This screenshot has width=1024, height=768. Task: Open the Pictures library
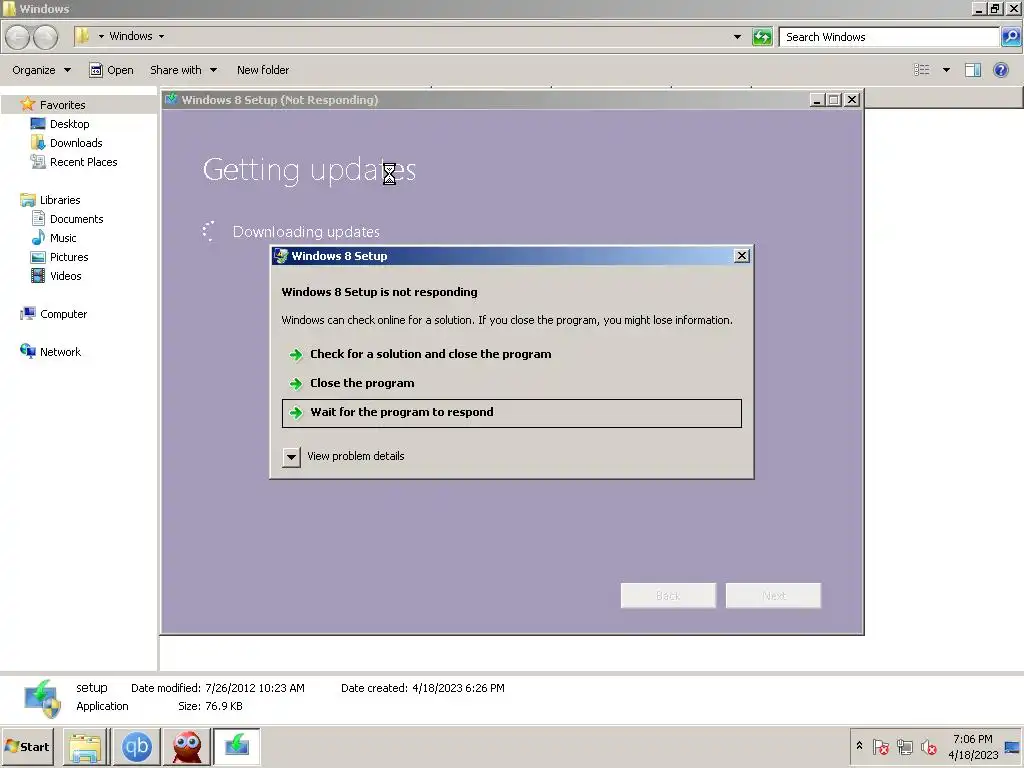point(69,257)
